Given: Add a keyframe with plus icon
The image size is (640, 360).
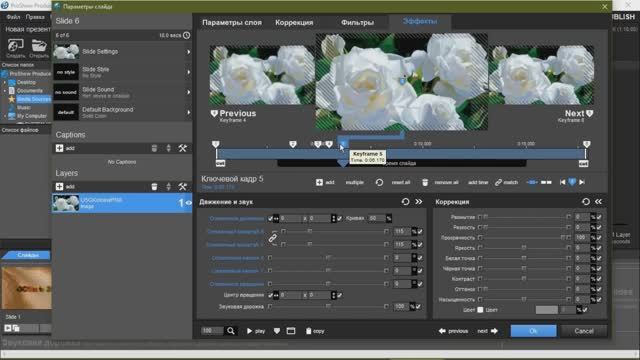Looking at the screenshot, I should click(x=319, y=182).
